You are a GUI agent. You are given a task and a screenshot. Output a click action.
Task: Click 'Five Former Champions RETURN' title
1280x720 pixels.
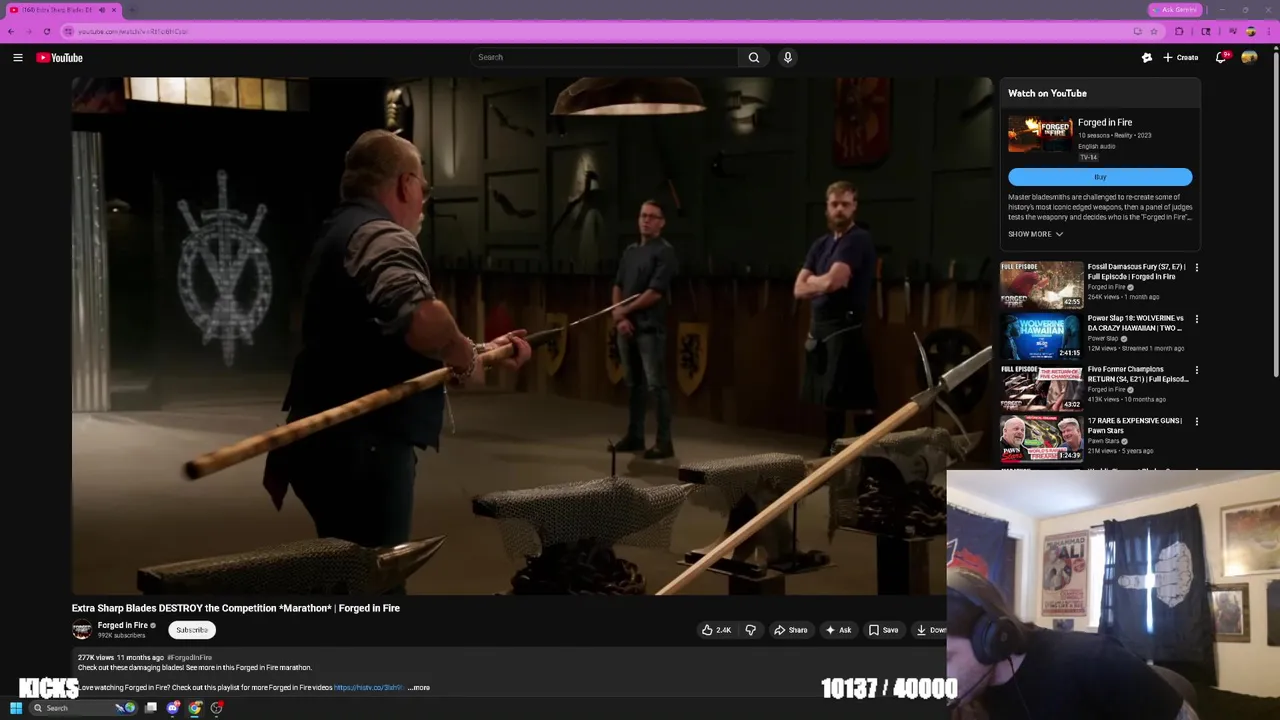point(1138,374)
